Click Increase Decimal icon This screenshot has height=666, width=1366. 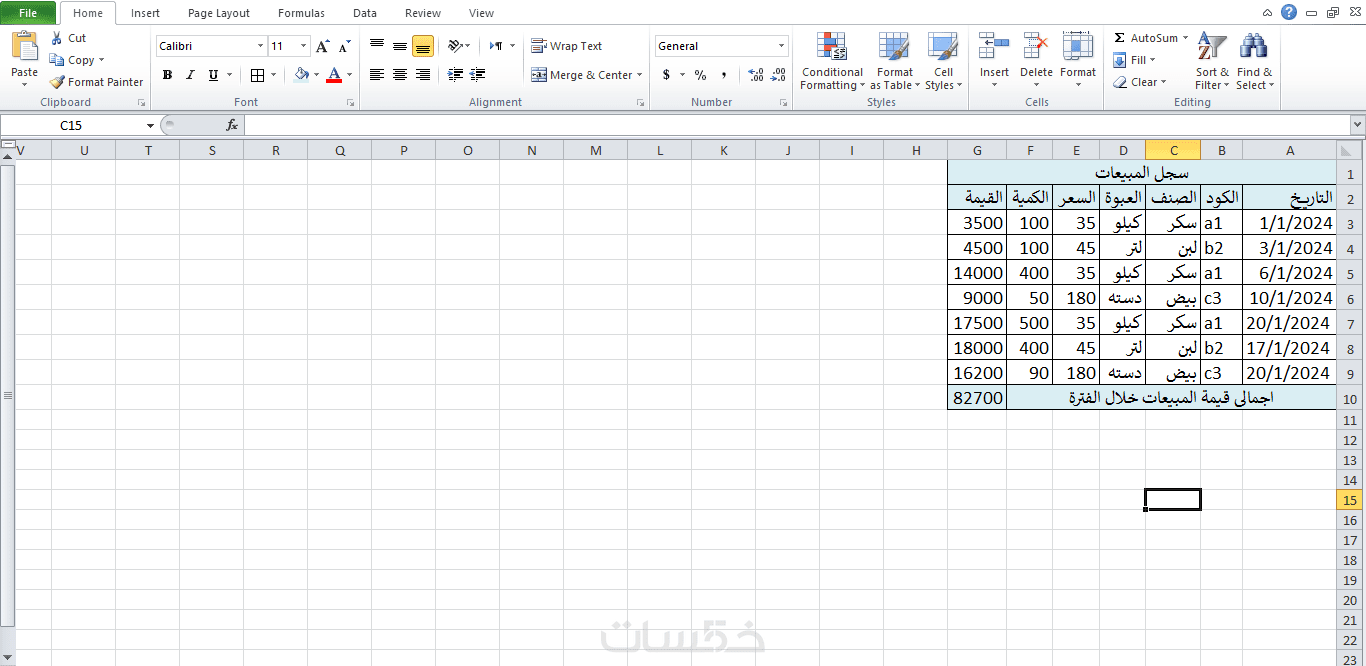(x=755, y=75)
